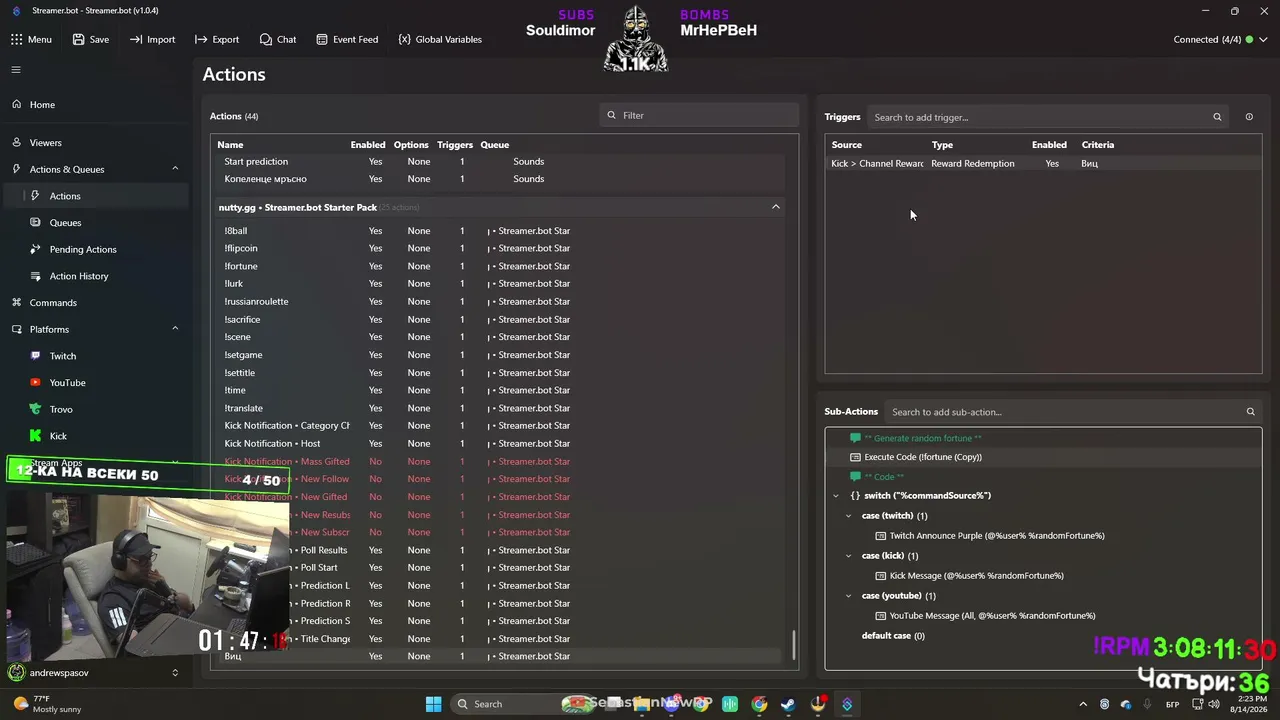The height and width of the screenshot is (720, 1280).
Task: Open the Commands page
Action: pyautogui.click(x=53, y=302)
